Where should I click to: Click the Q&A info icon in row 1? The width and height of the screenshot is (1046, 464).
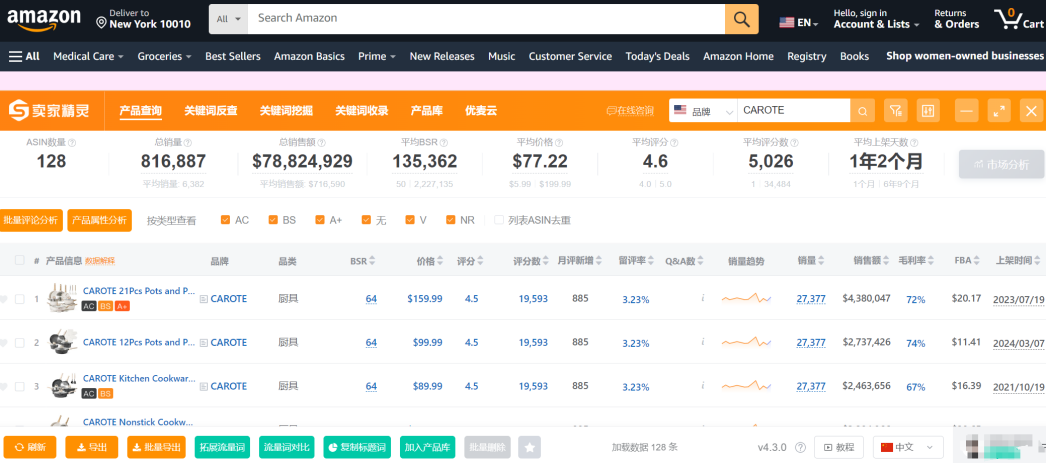pyautogui.click(x=702, y=298)
